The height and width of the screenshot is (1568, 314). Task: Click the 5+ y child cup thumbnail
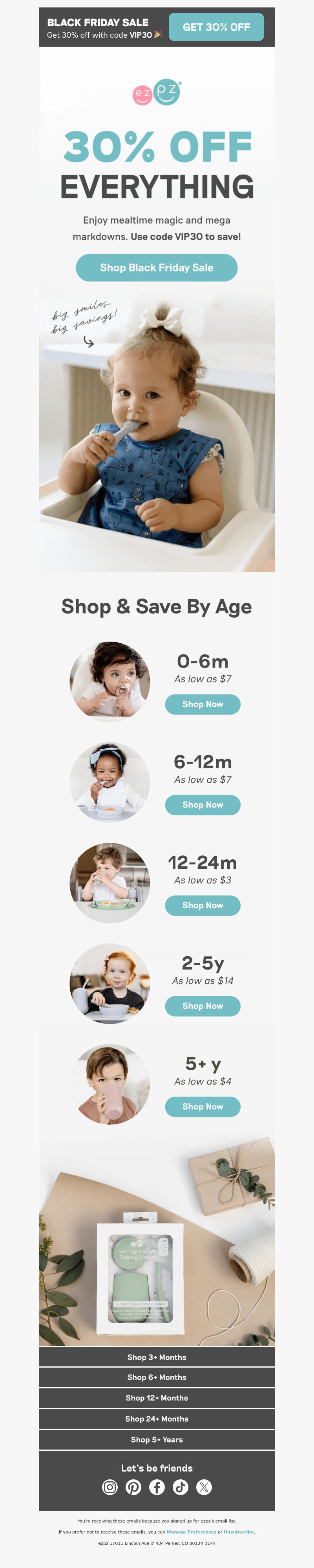tap(110, 1084)
